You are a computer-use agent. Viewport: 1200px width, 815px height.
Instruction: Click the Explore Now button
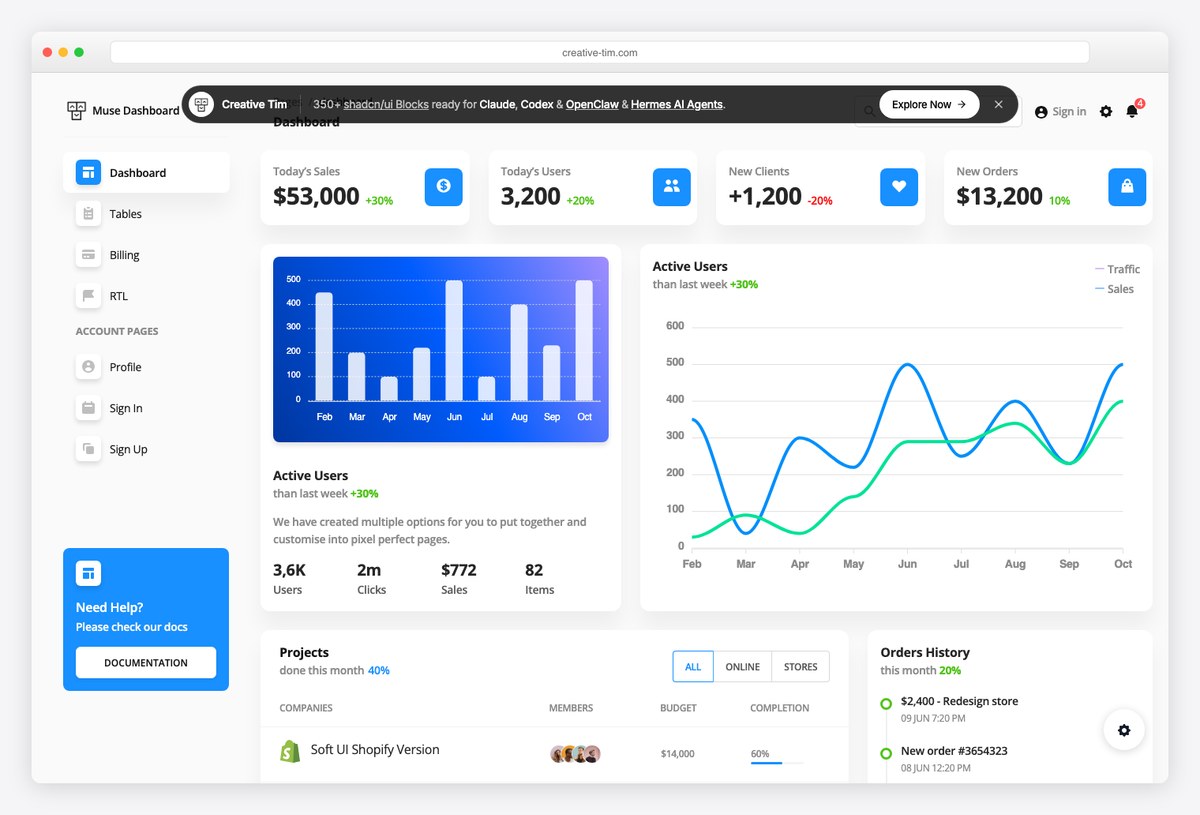pos(929,104)
